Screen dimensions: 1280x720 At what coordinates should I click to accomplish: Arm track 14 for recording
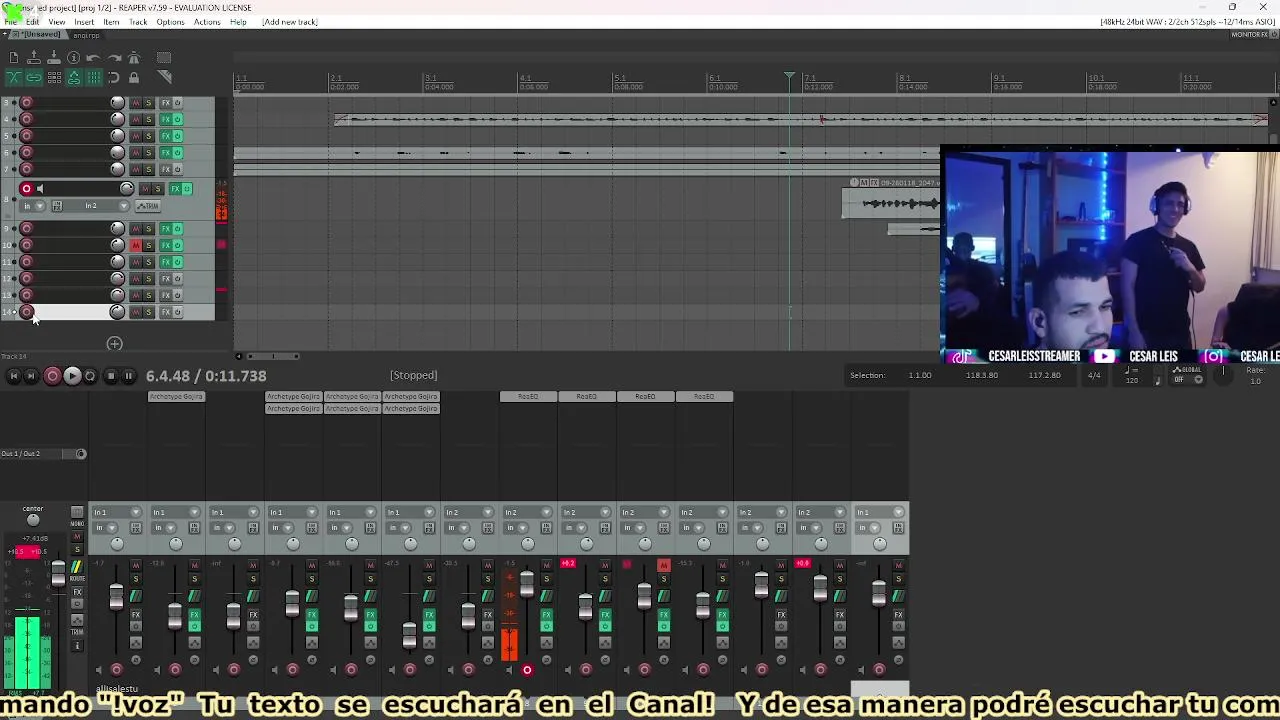click(x=27, y=312)
